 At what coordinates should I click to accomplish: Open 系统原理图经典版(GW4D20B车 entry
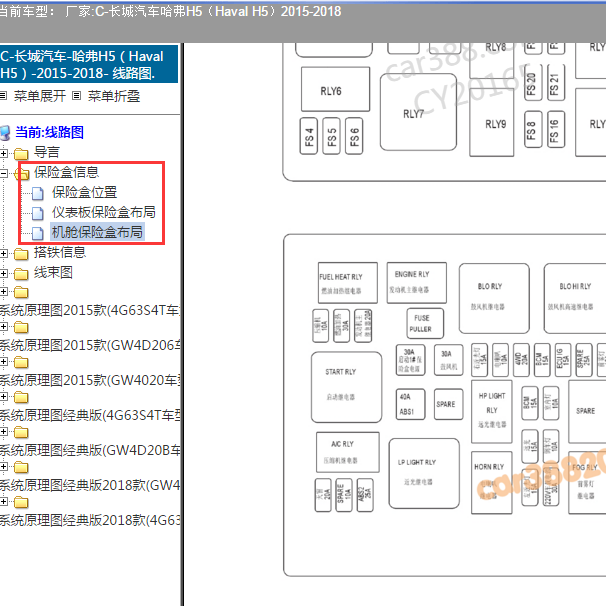(x=90, y=450)
